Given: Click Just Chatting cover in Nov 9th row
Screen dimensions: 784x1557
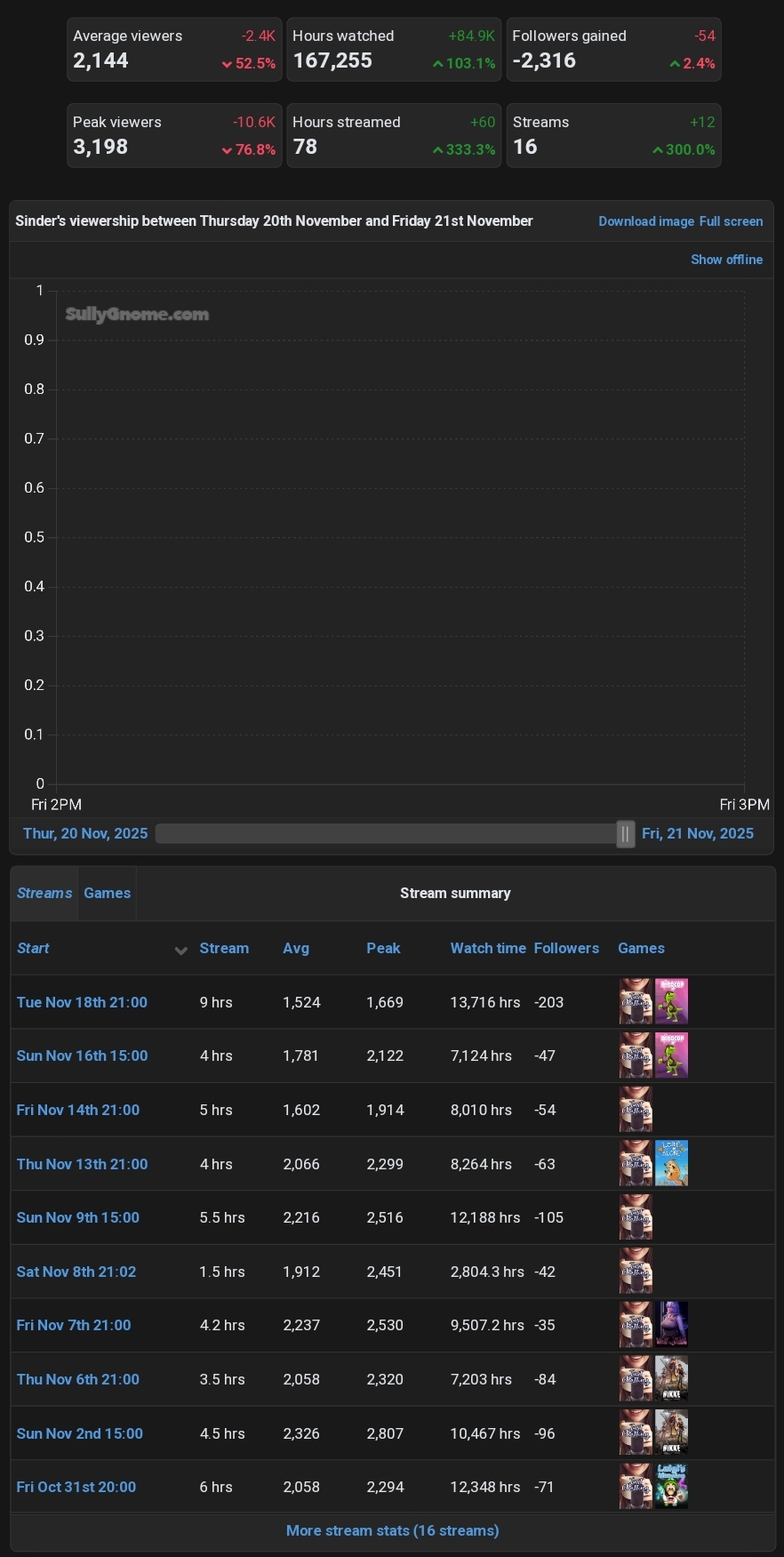Looking at the screenshot, I should point(636,1216).
